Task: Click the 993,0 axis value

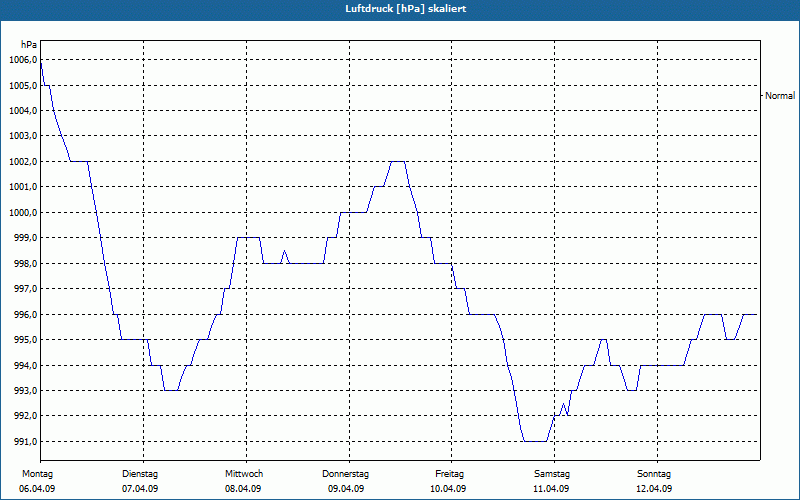Action: tap(25, 391)
